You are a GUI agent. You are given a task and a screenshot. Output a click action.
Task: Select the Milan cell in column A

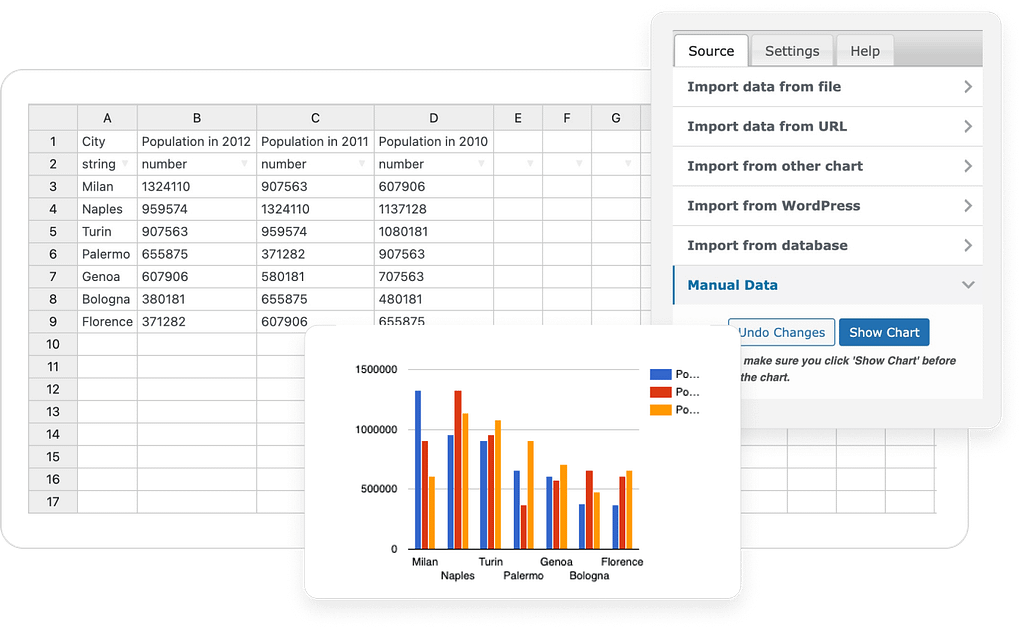107,187
